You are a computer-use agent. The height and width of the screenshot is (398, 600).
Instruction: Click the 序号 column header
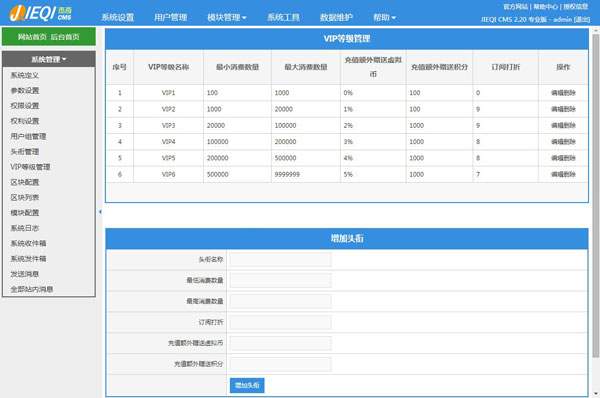pos(119,67)
